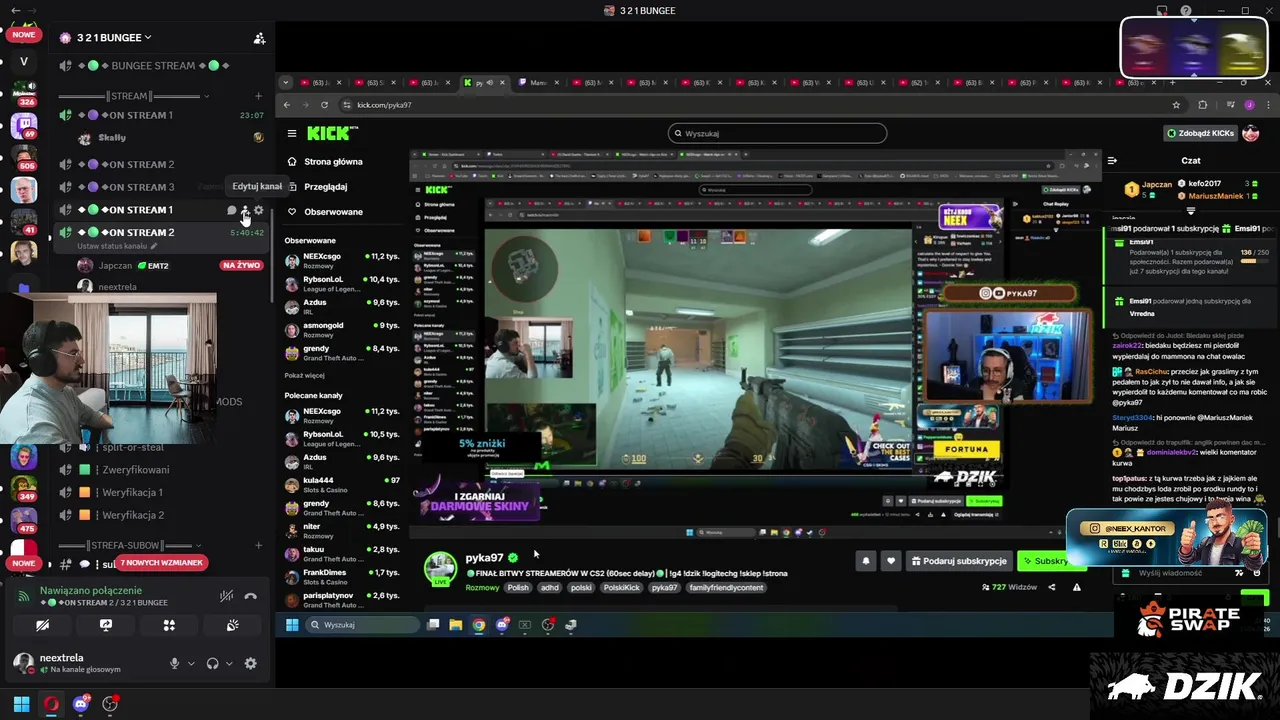The height and width of the screenshot is (720, 1280).
Task: Open asmongold in followed channels
Action: tap(342, 329)
